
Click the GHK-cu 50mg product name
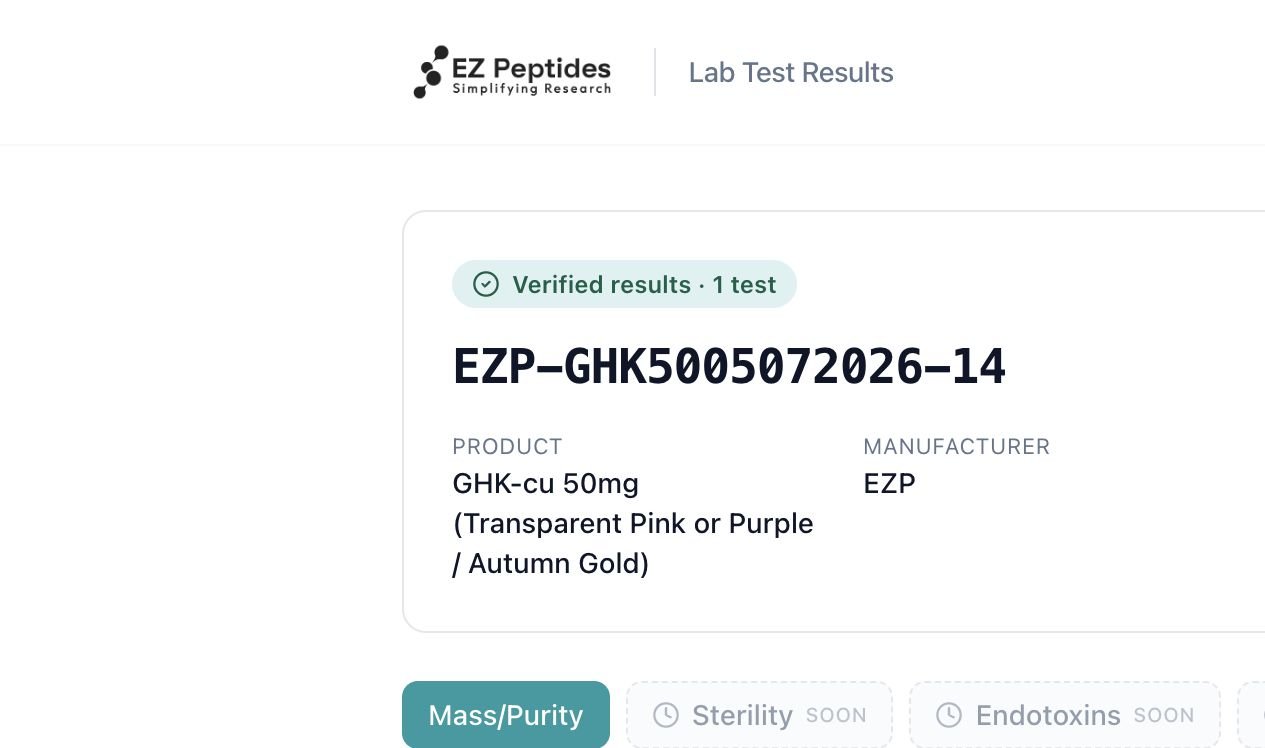point(545,484)
